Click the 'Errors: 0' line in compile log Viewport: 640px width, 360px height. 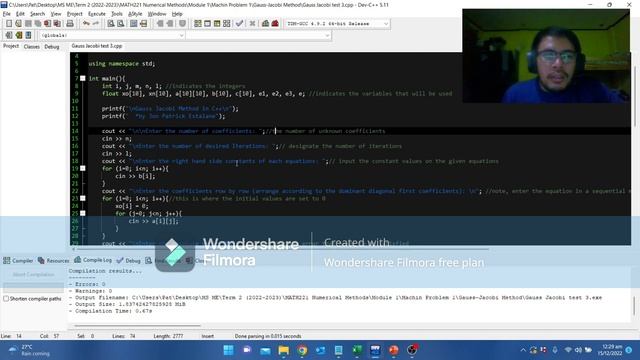coord(87,284)
